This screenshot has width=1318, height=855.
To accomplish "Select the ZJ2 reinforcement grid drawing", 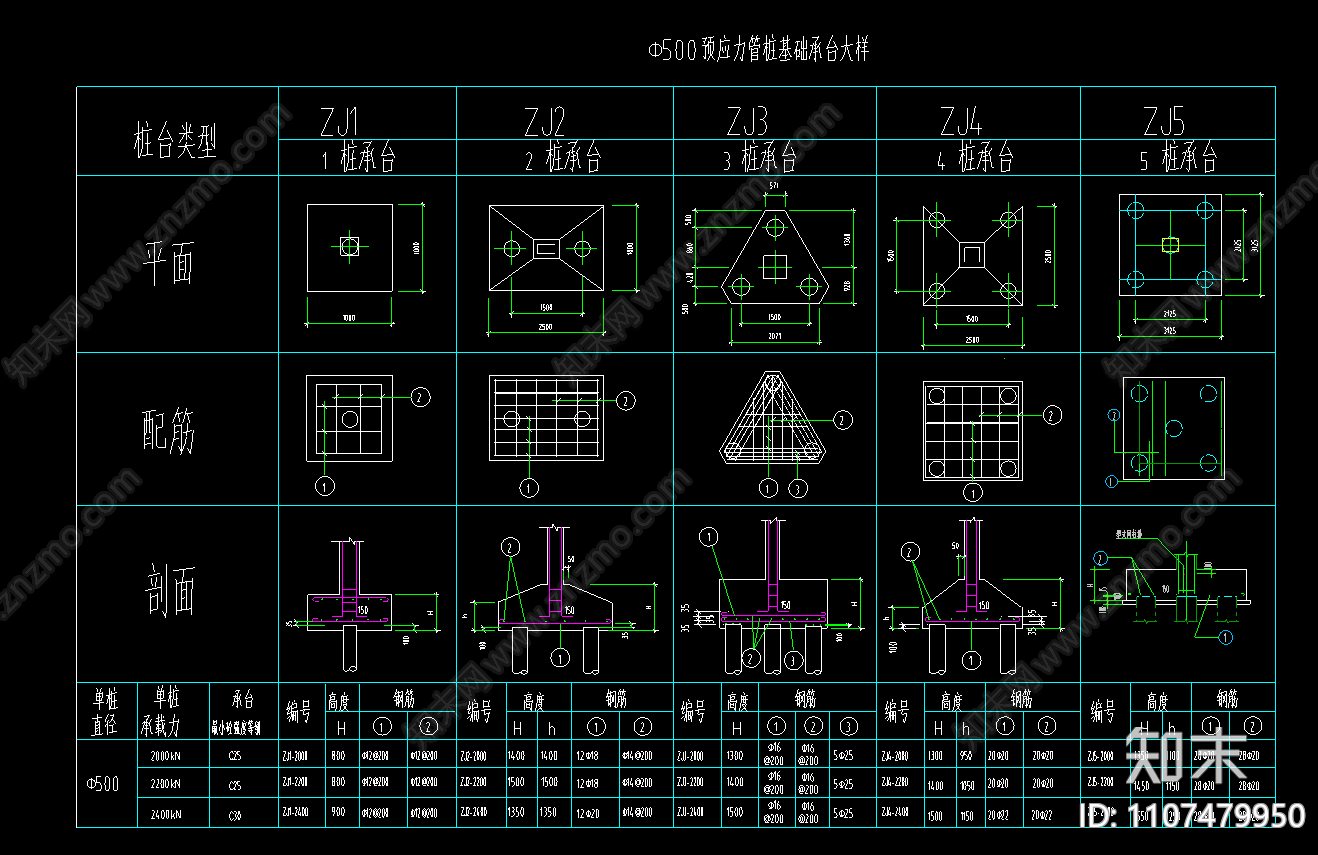I will tap(546, 418).
